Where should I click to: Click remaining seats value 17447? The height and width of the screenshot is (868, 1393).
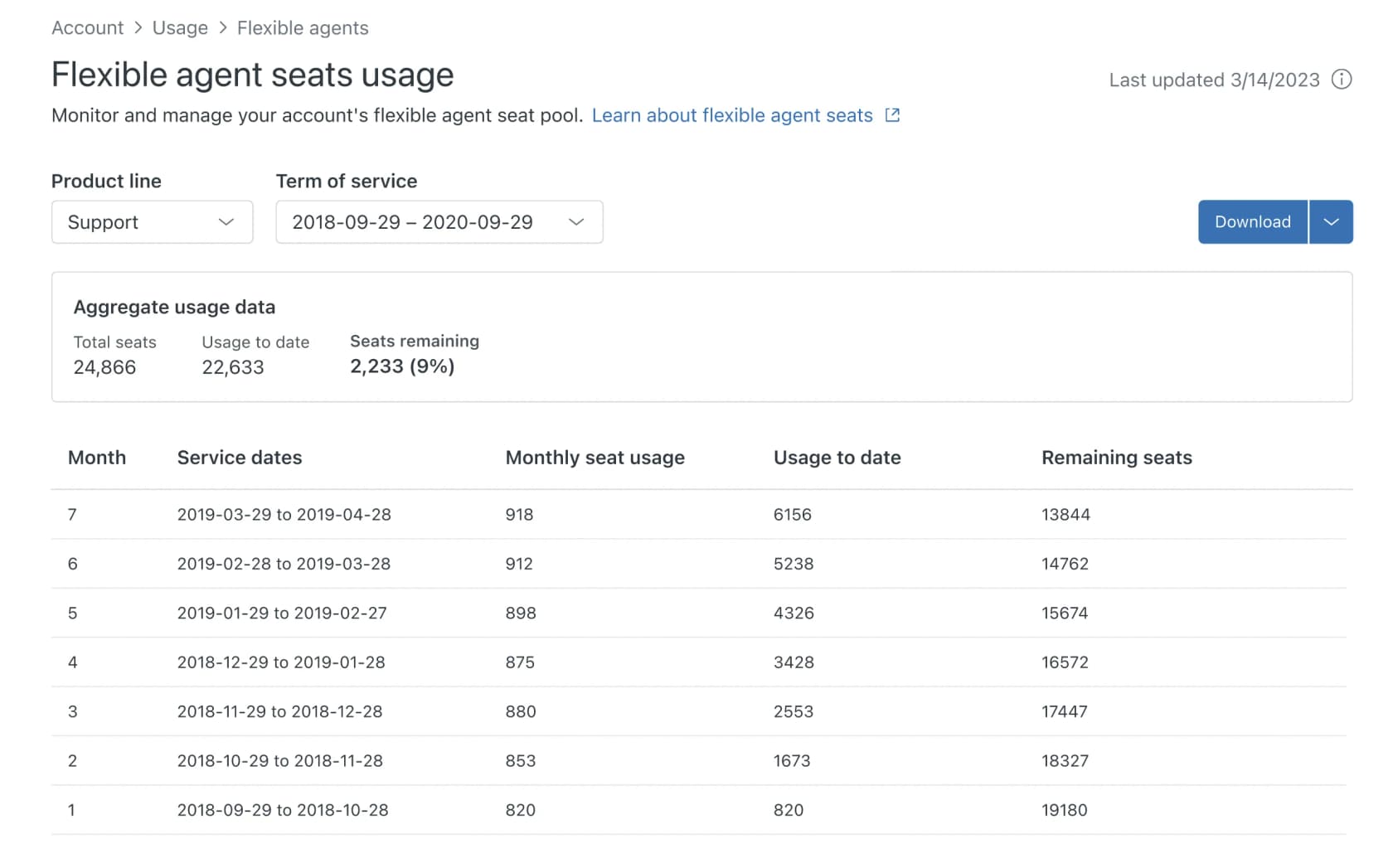pos(1065,711)
